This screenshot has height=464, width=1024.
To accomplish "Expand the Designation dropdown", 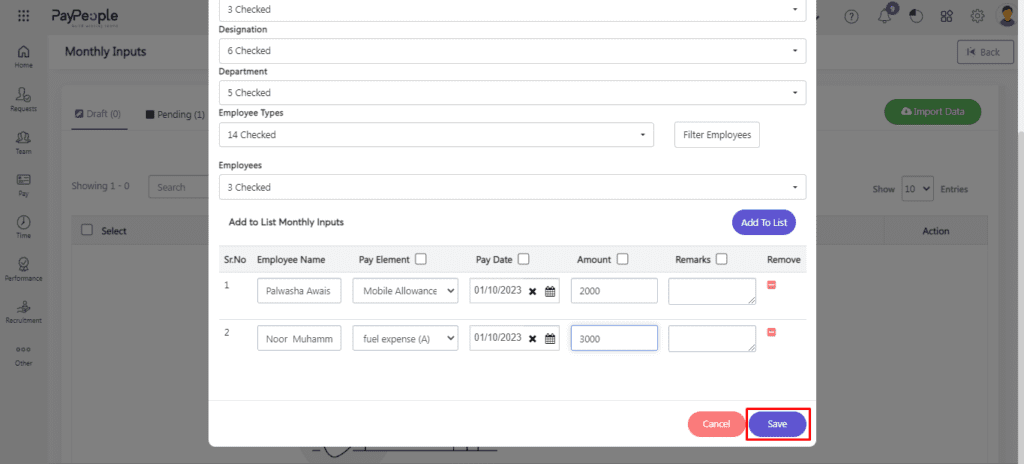I will pos(512,50).
